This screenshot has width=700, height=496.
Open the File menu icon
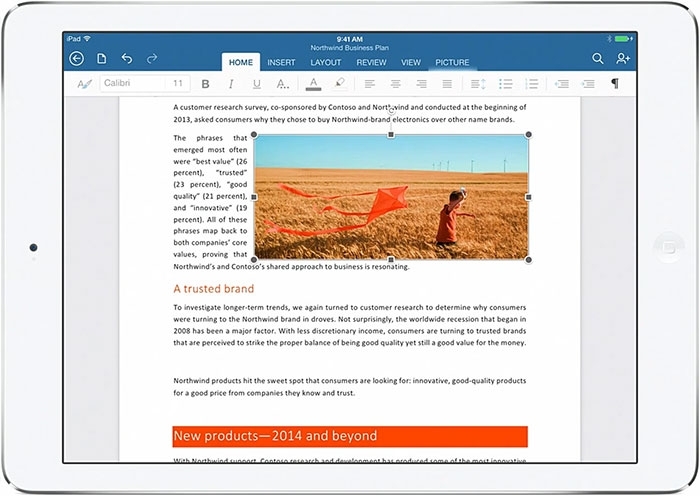101,59
